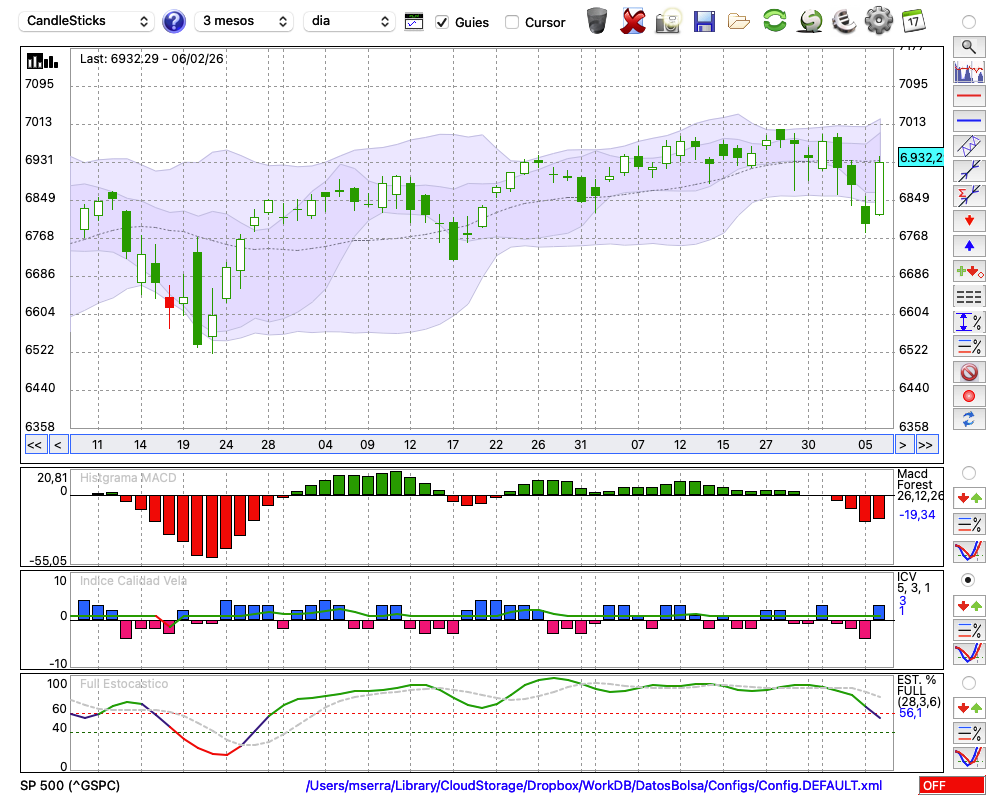Click the date scrollbar at label 17
Screen dimensions: 1000x800
(x=453, y=445)
